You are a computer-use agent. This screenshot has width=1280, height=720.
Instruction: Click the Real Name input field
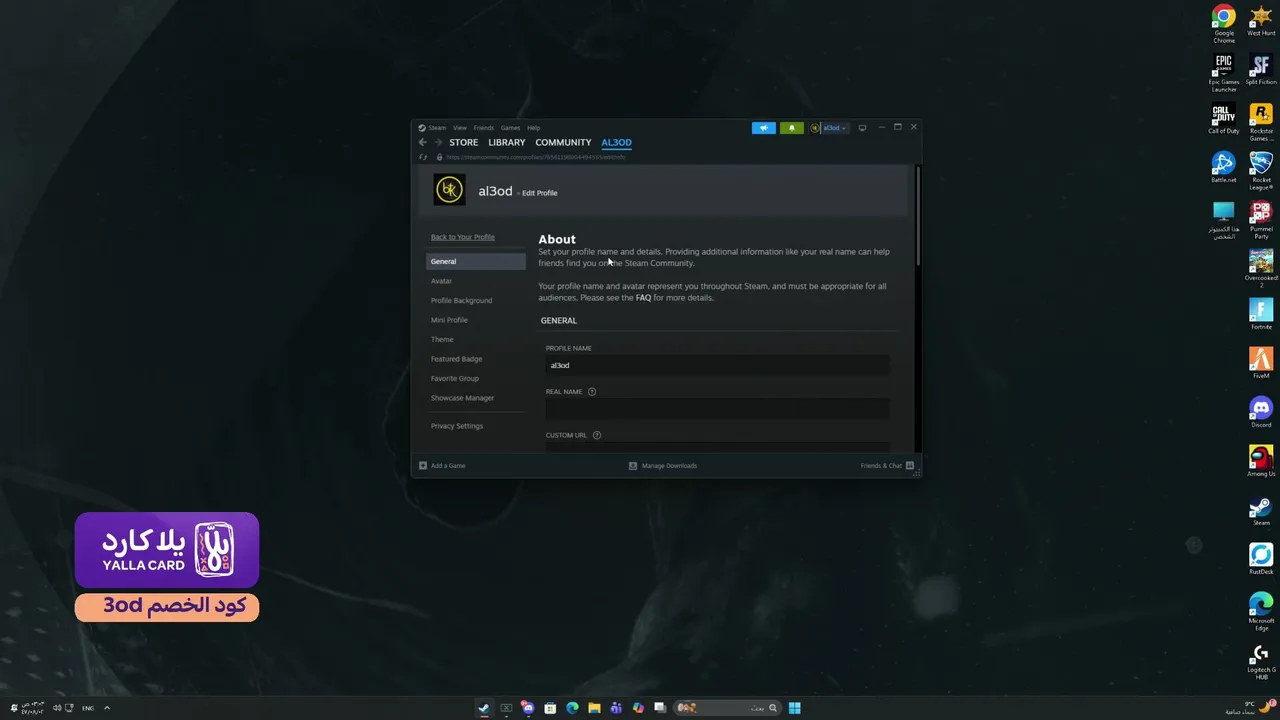(x=717, y=408)
